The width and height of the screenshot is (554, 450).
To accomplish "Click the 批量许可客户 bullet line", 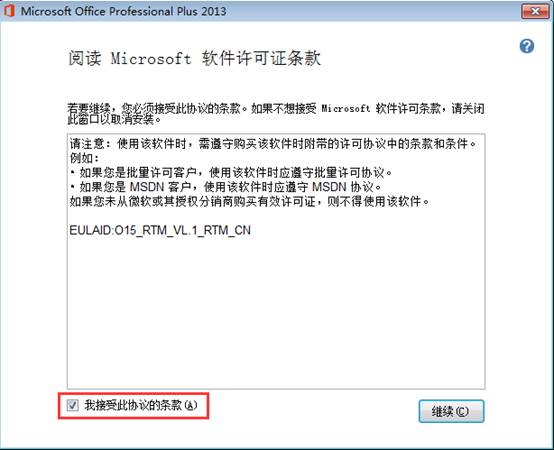I will pos(231,172).
